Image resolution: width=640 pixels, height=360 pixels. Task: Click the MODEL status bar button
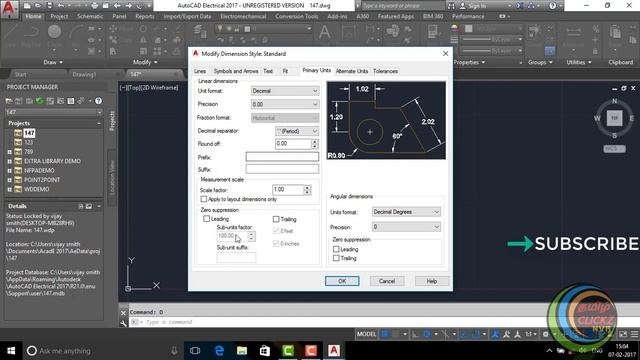[x=366, y=334]
